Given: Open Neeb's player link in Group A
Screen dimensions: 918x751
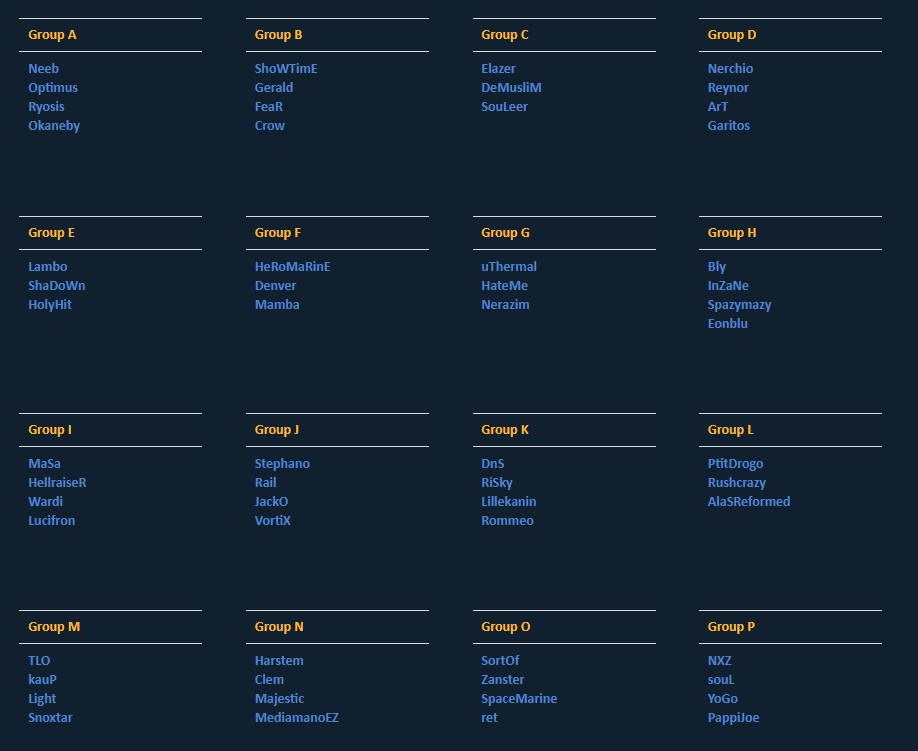Looking at the screenshot, I should [x=44, y=69].
